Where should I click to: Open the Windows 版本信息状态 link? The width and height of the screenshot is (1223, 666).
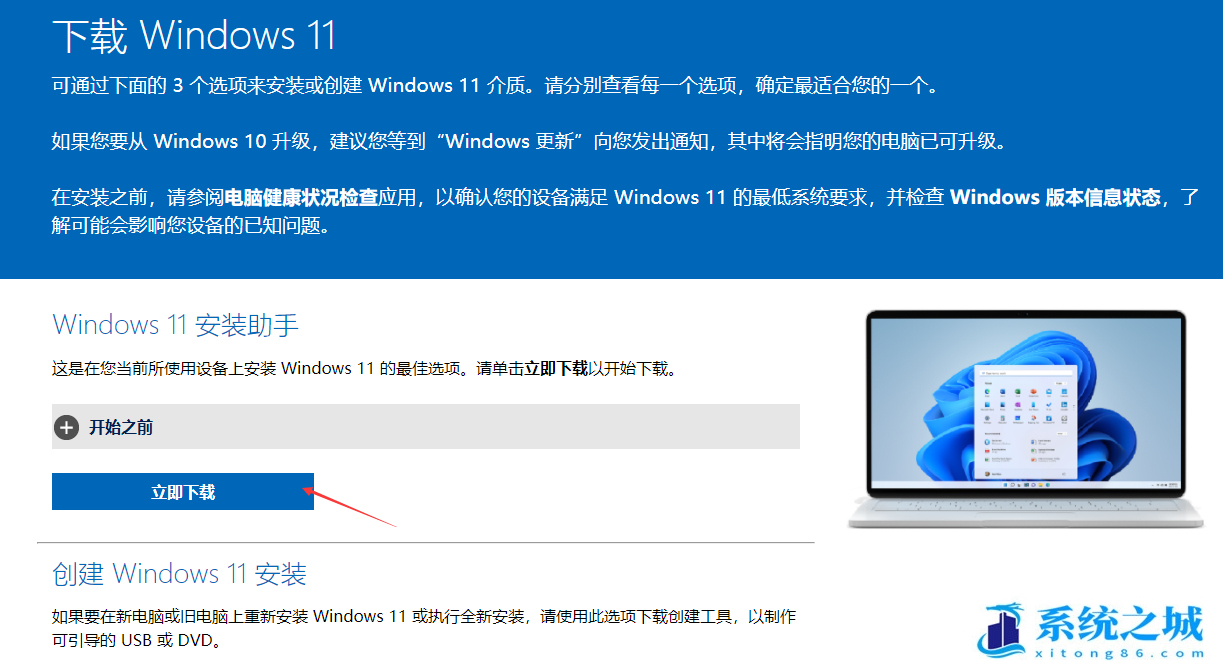coord(1055,197)
